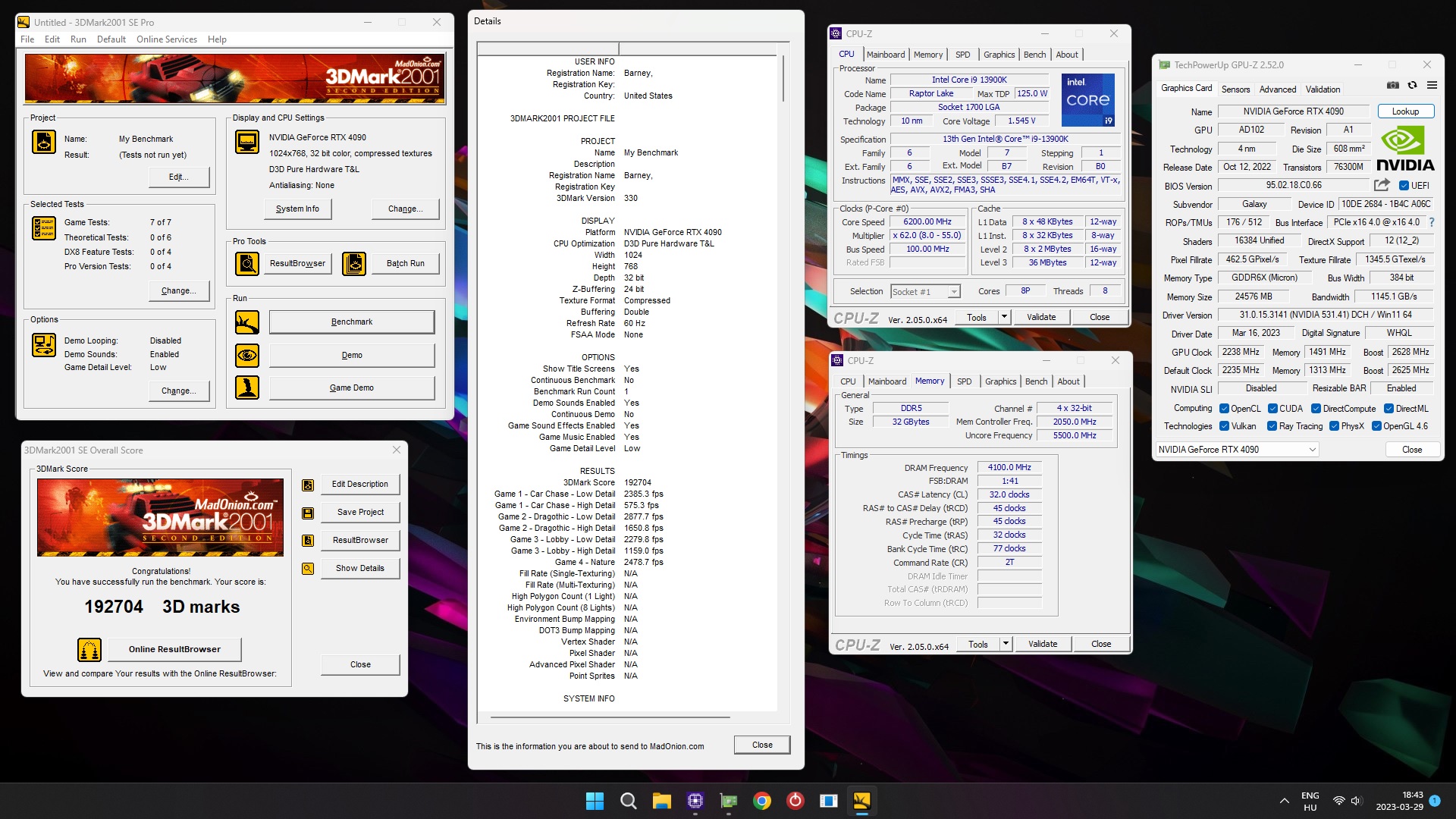The height and width of the screenshot is (819, 1456).
Task: Toggle the OpenGL 4.6 checkbox
Action: tap(1376, 426)
